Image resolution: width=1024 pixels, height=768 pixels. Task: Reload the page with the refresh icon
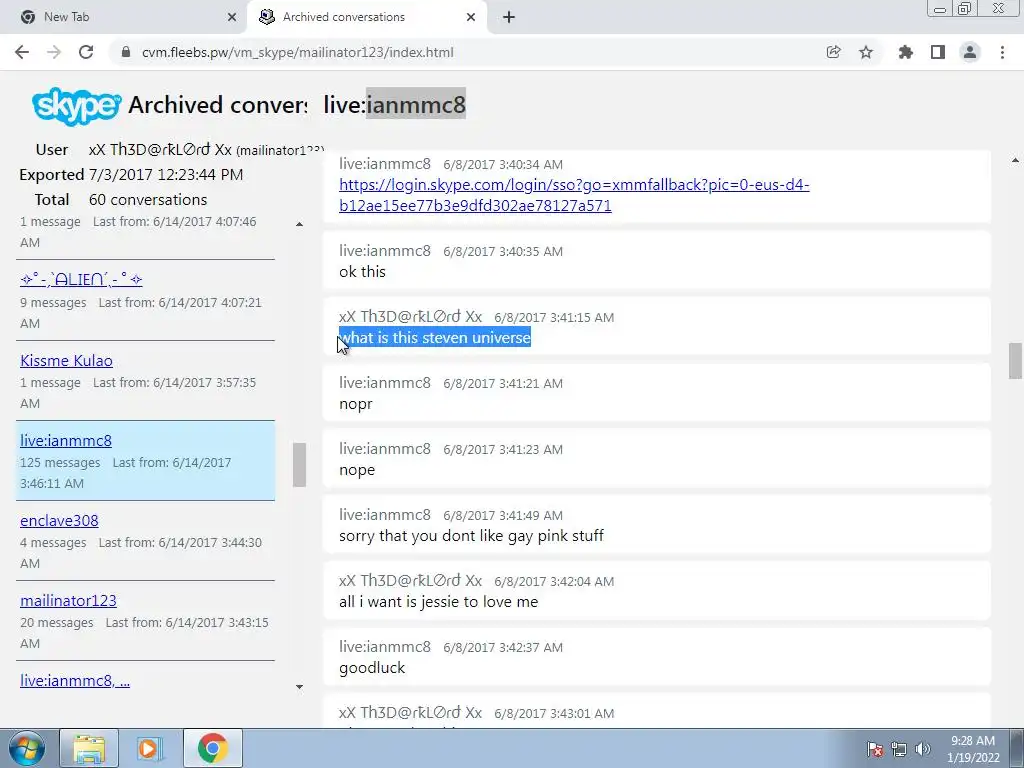(x=86, y=52)
